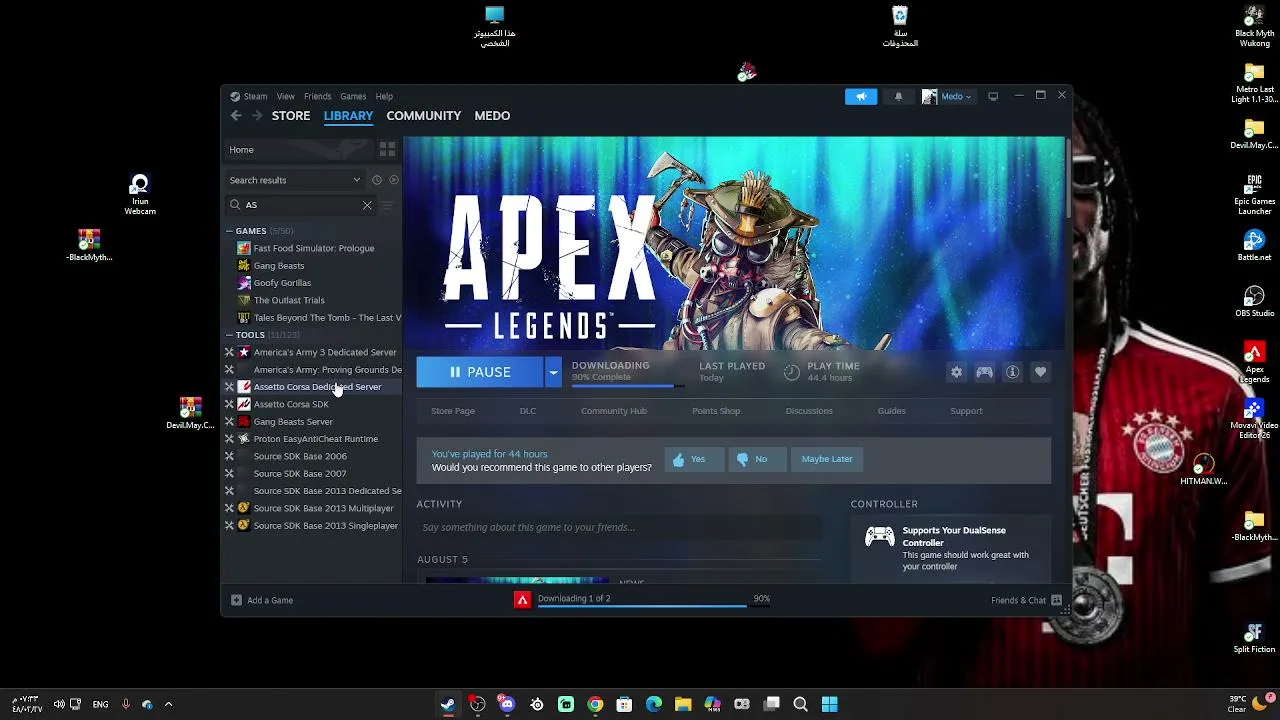
Task: Open Discord from the taskbar
Action: pos(507,704)
